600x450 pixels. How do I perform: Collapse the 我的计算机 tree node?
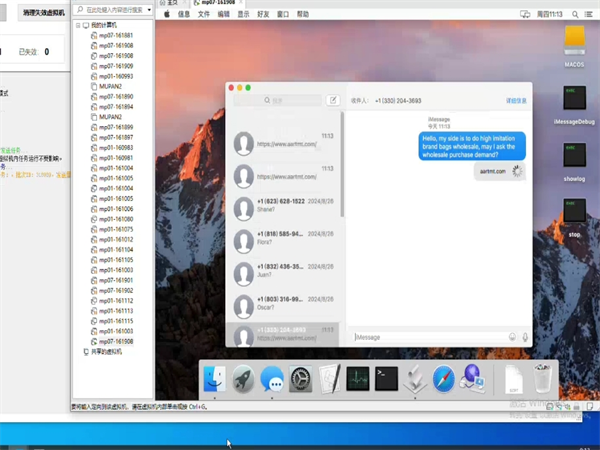[78, 25]
